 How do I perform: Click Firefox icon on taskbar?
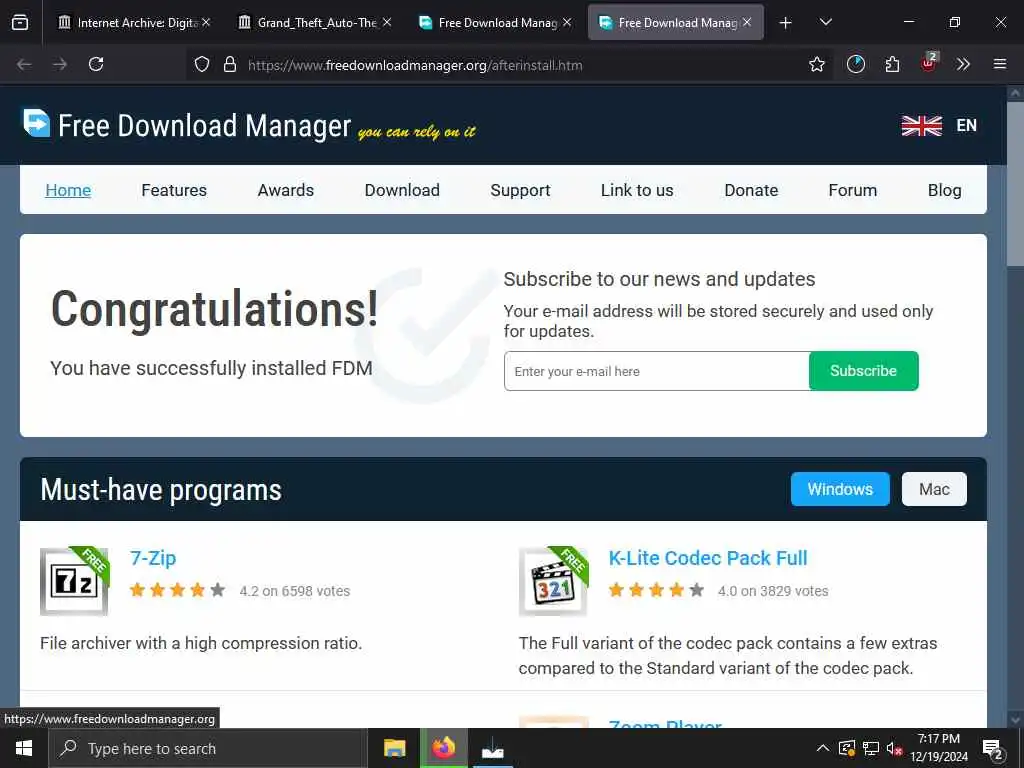[443, 747]
